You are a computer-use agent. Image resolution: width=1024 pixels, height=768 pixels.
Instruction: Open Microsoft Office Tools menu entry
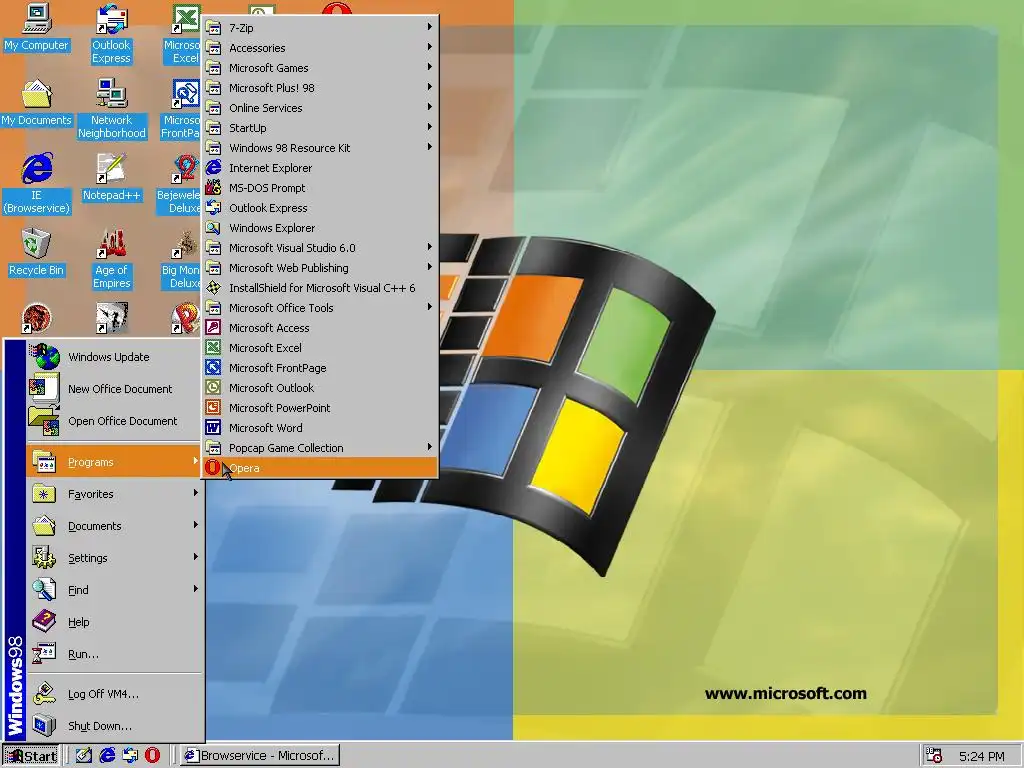pos(319,308)
